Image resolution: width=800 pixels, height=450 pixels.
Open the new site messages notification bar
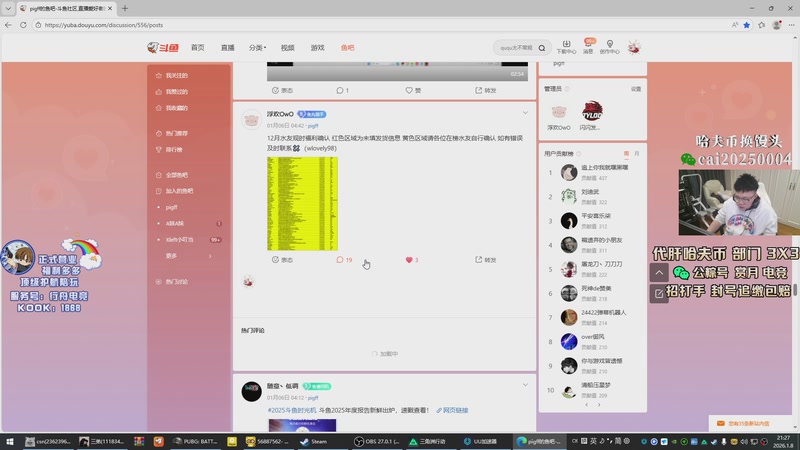[749, 423]
